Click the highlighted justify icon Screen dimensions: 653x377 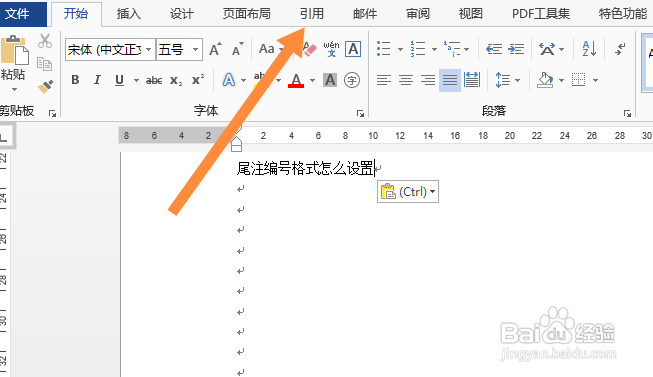click(450, 80)
